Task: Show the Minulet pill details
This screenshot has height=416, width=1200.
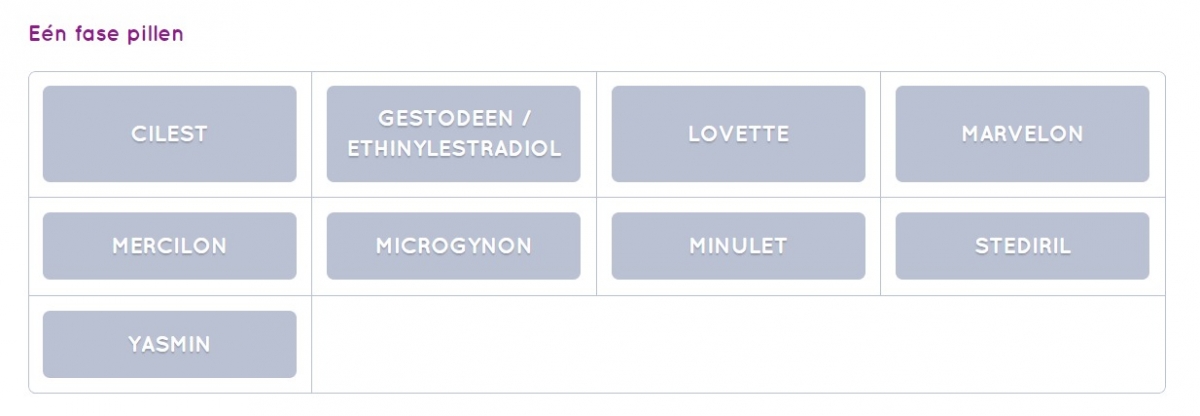Action: (x=738, y=246)
